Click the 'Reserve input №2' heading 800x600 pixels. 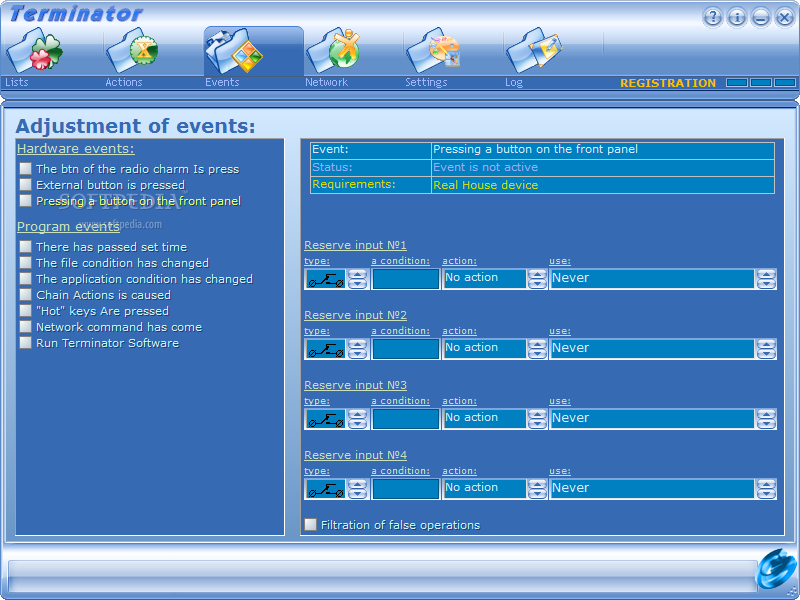pos(355,315)
